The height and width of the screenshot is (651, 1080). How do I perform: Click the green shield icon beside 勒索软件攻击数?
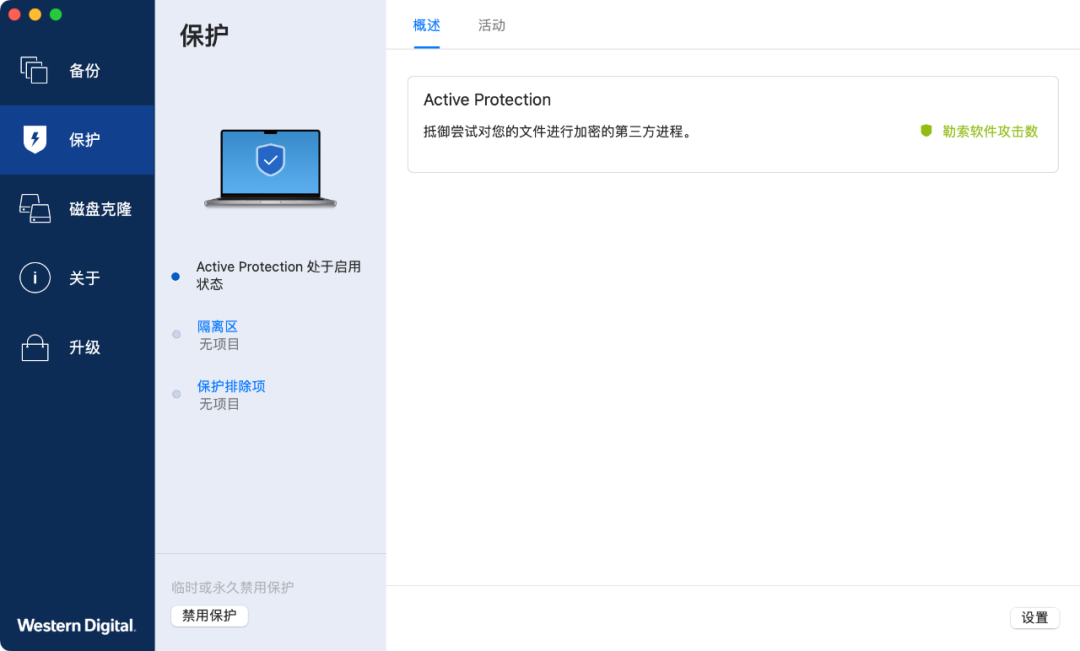[926, 131]
